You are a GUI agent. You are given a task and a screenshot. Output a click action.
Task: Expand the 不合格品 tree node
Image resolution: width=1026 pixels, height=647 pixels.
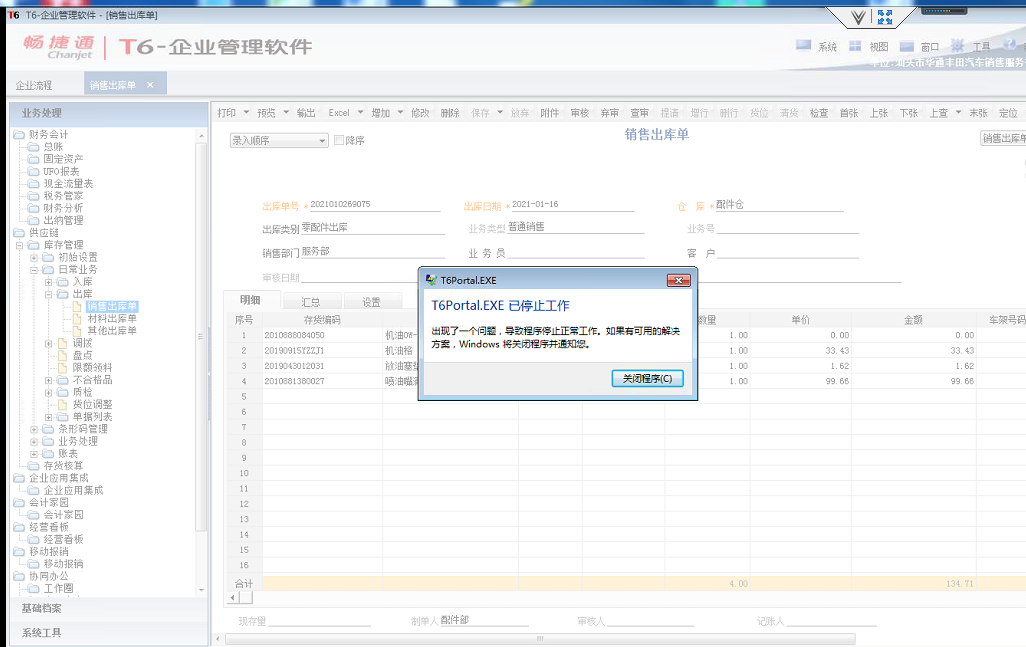point(48,380)
